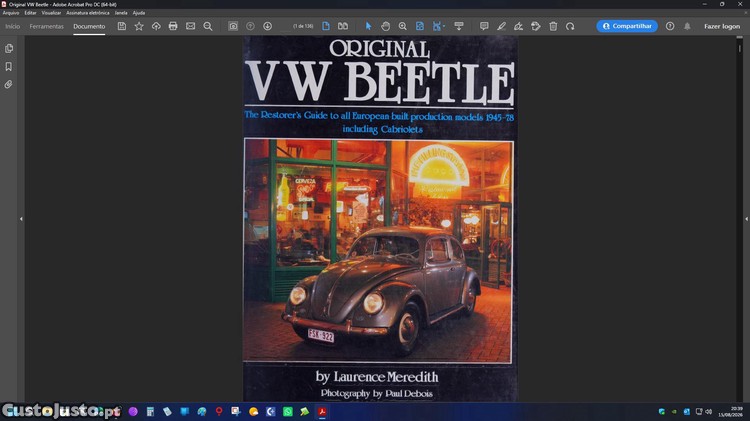
Task: Delete page with trash icon
Action: click(553, 26)
